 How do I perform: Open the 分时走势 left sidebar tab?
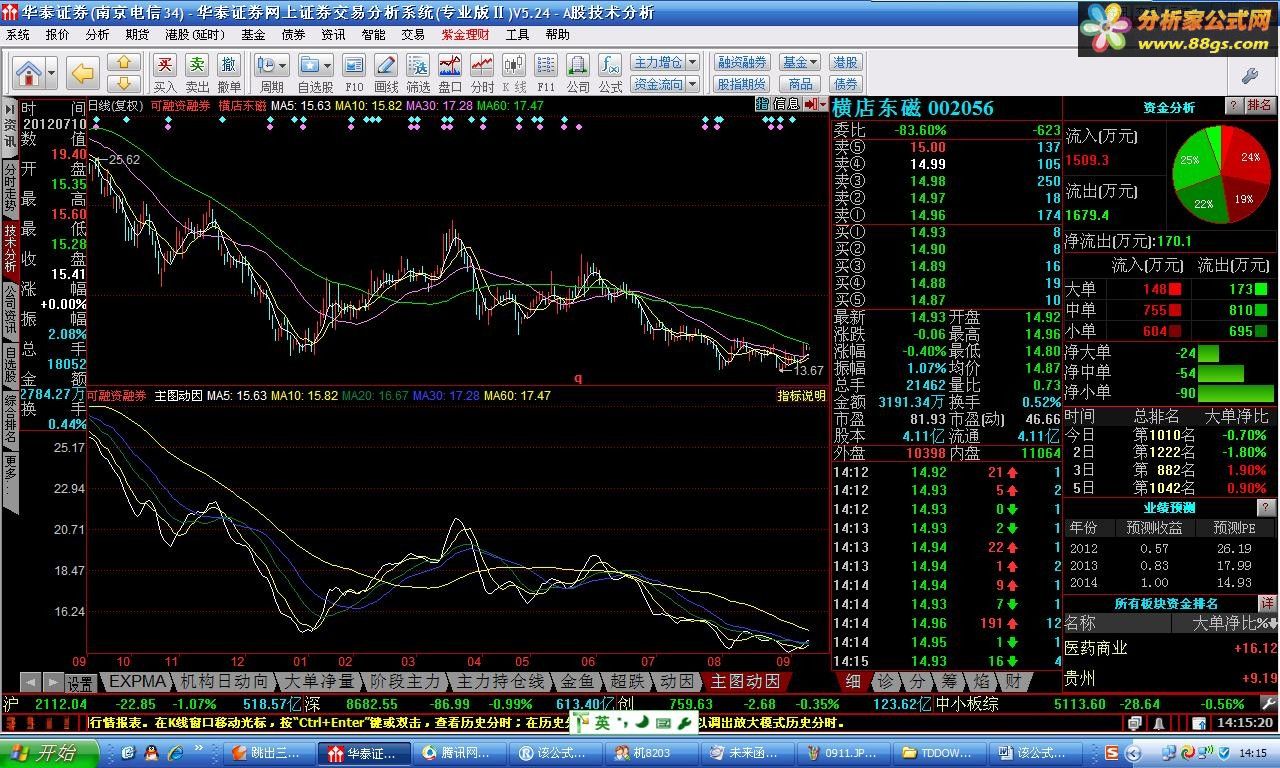click(x=10, y=188)
